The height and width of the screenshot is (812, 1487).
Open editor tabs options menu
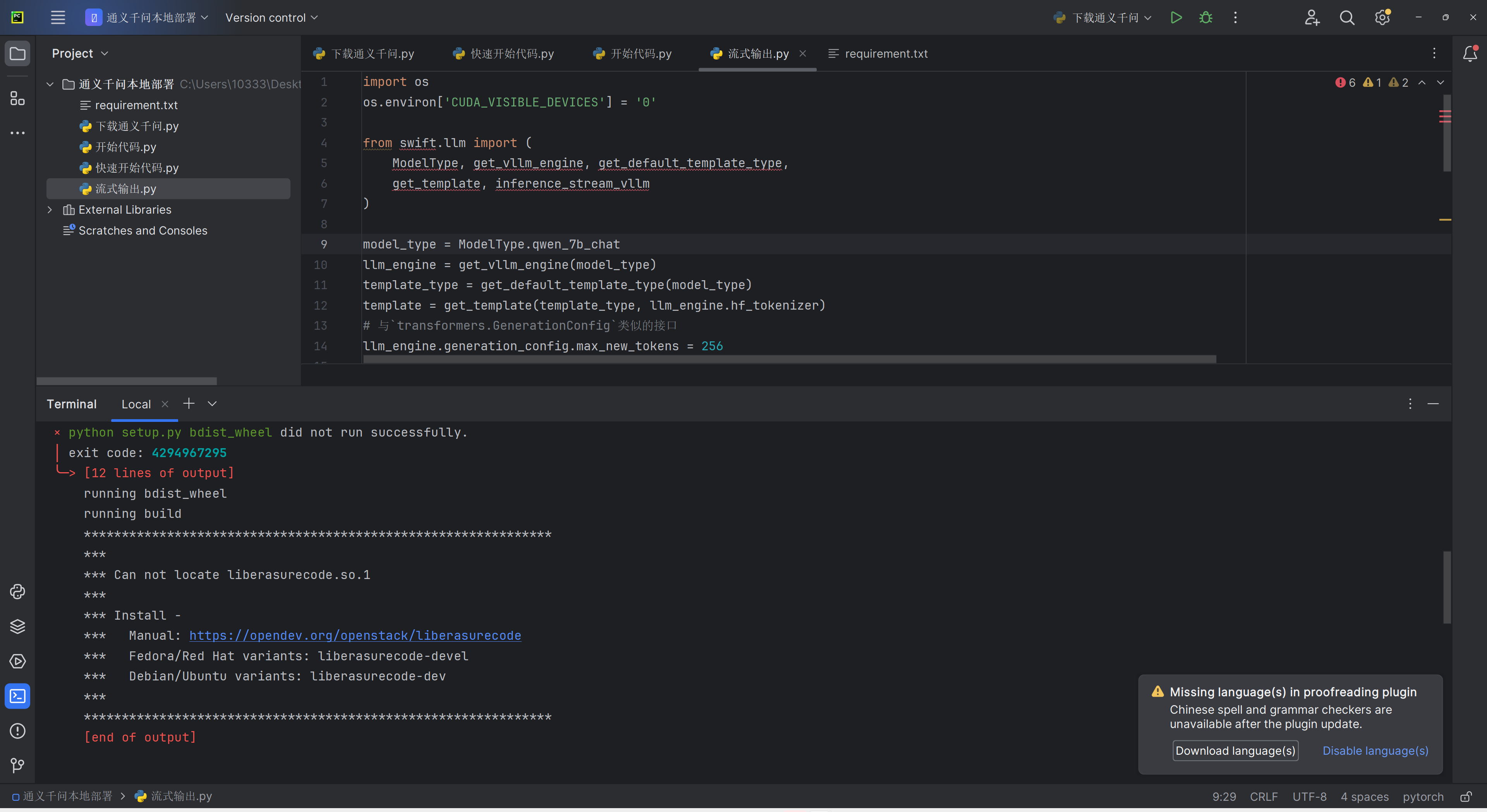click(1434, 53)
